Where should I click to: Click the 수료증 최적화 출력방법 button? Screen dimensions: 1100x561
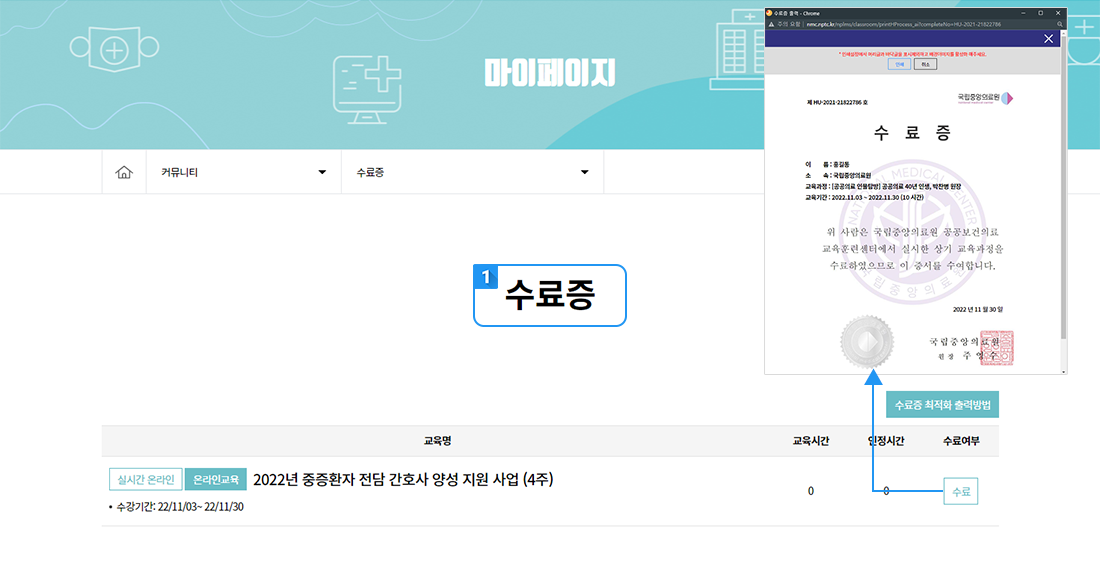click(x=942, y=405)
